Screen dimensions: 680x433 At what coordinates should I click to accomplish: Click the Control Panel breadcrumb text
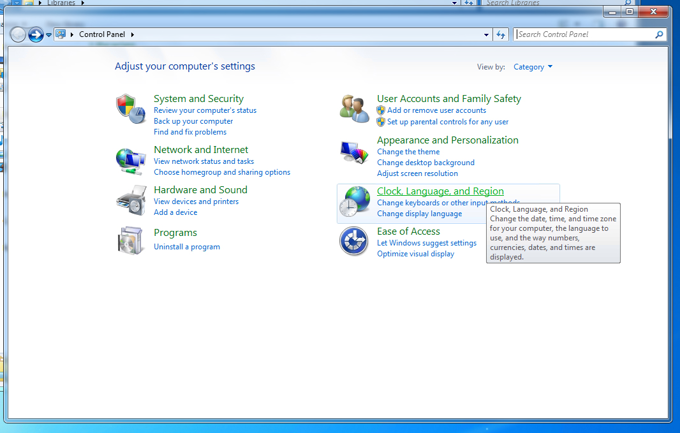click(102, 34)
